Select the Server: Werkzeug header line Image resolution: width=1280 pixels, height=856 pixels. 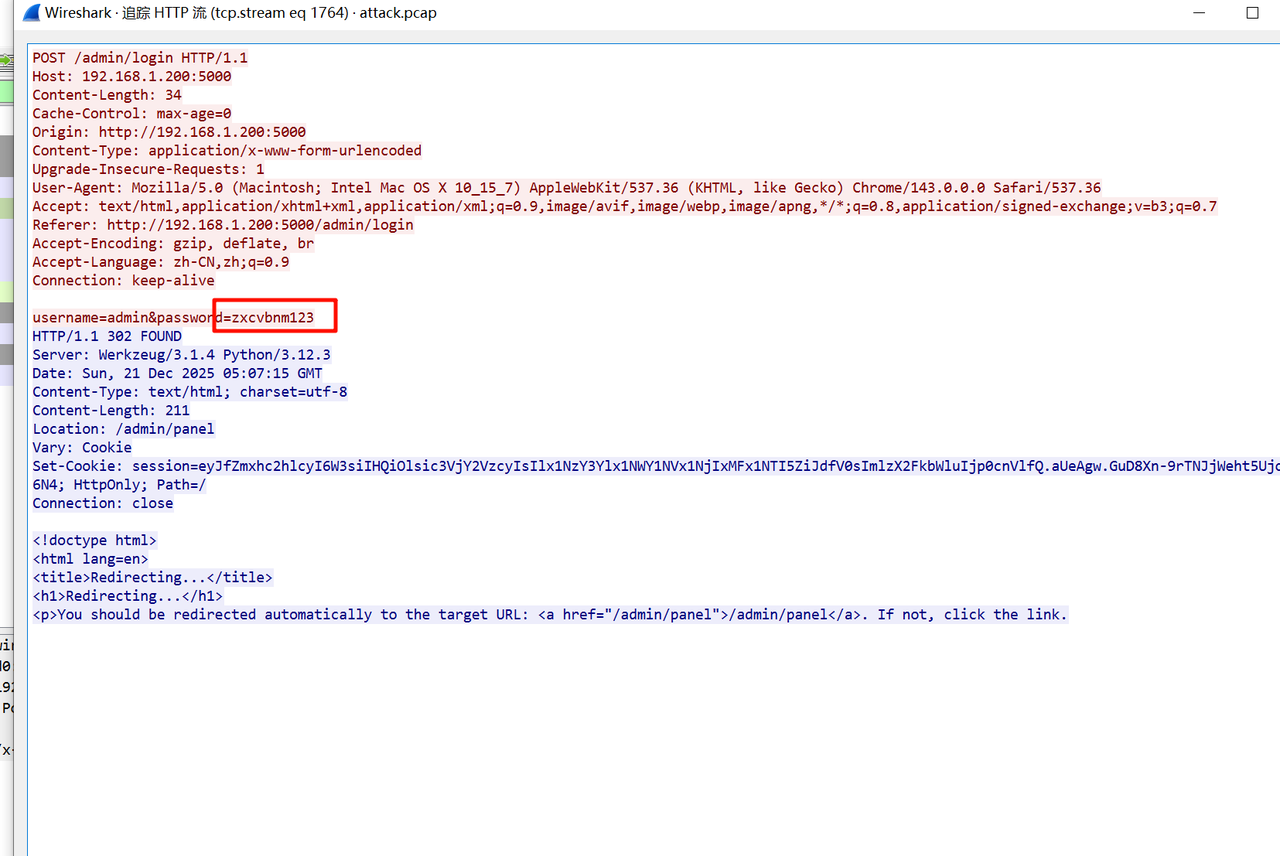pos(181,355)
